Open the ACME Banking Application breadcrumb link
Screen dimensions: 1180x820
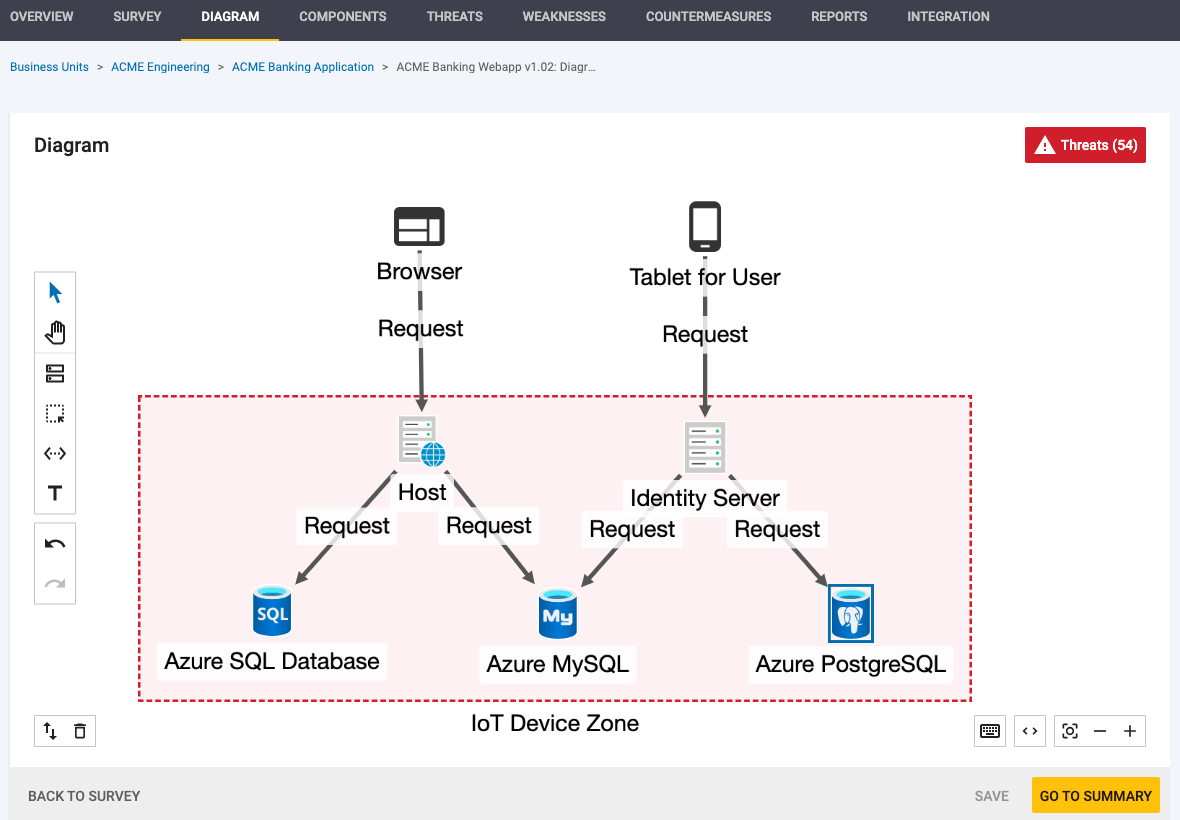[x=303, y=67]
